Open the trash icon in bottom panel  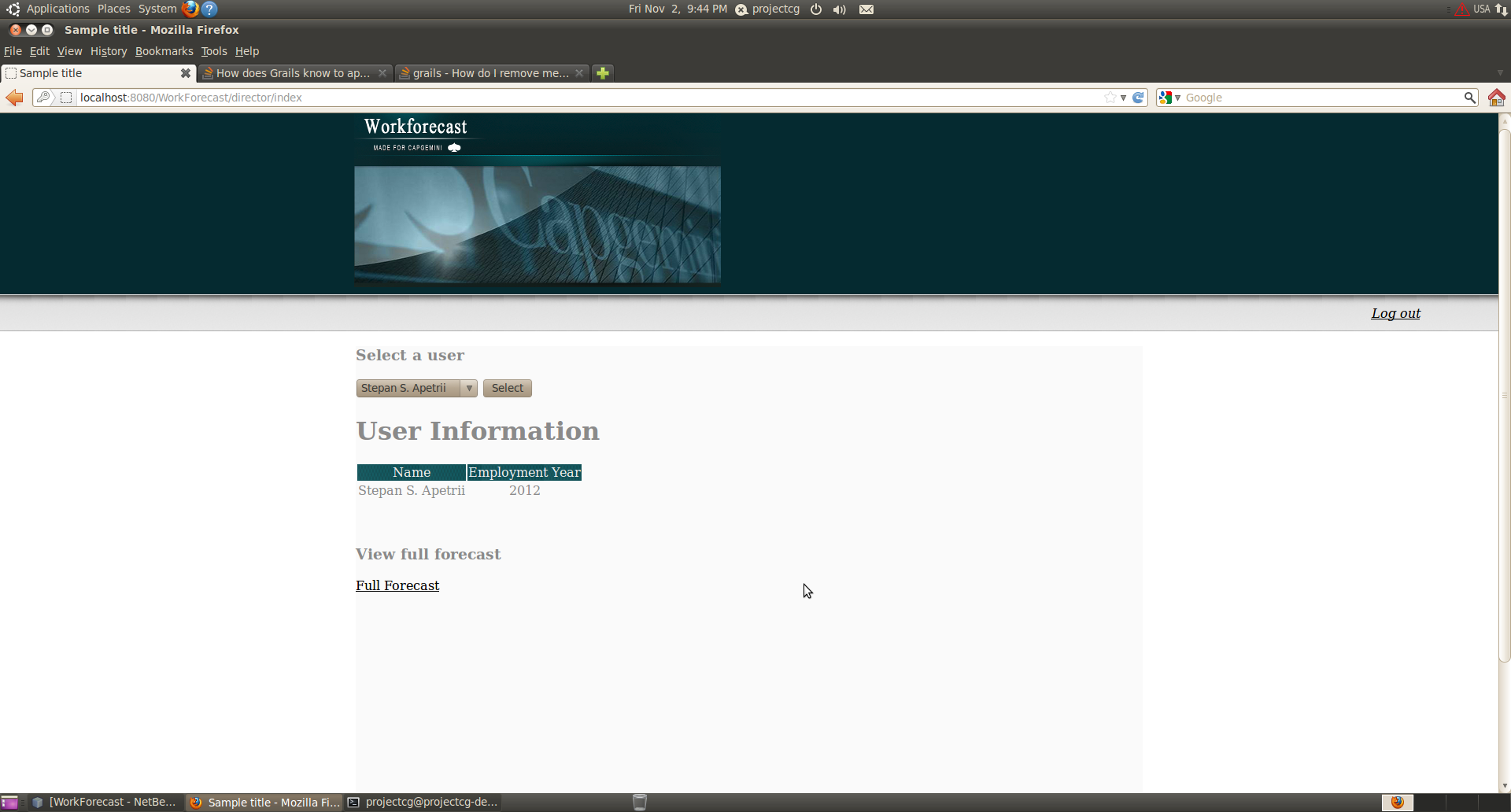pos(640,803)
